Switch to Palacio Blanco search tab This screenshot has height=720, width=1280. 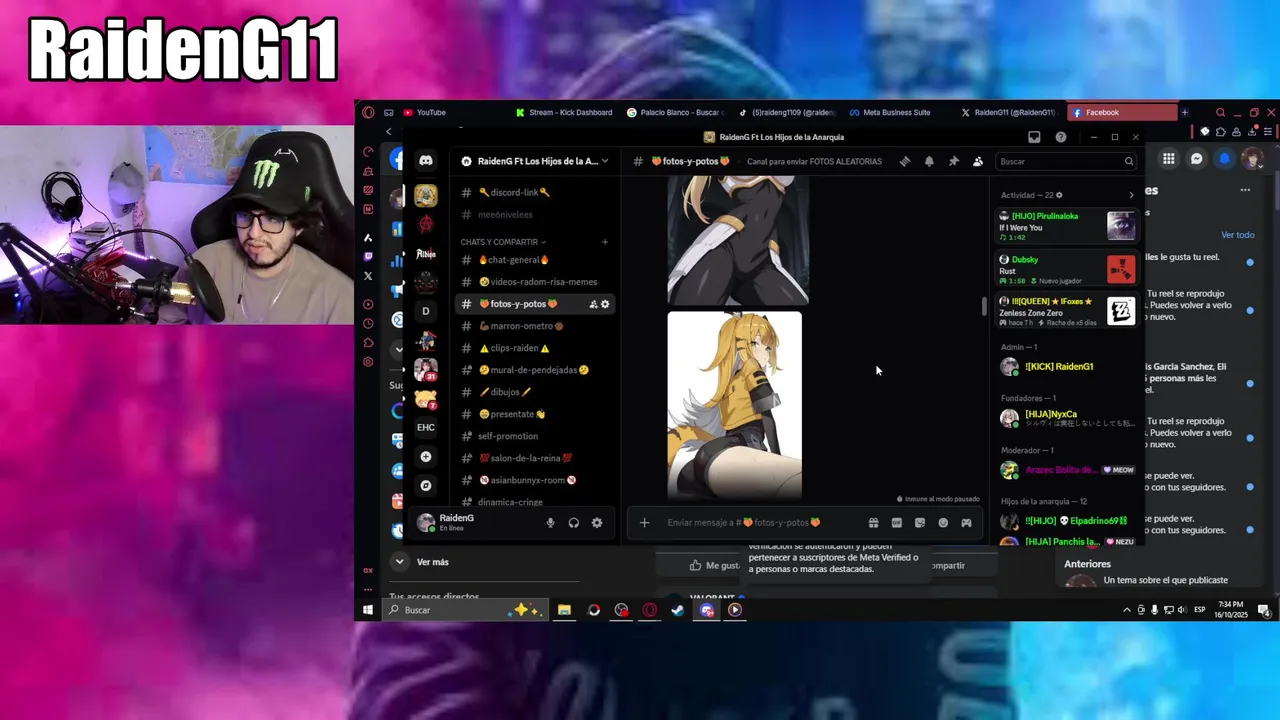pos(676,112)
